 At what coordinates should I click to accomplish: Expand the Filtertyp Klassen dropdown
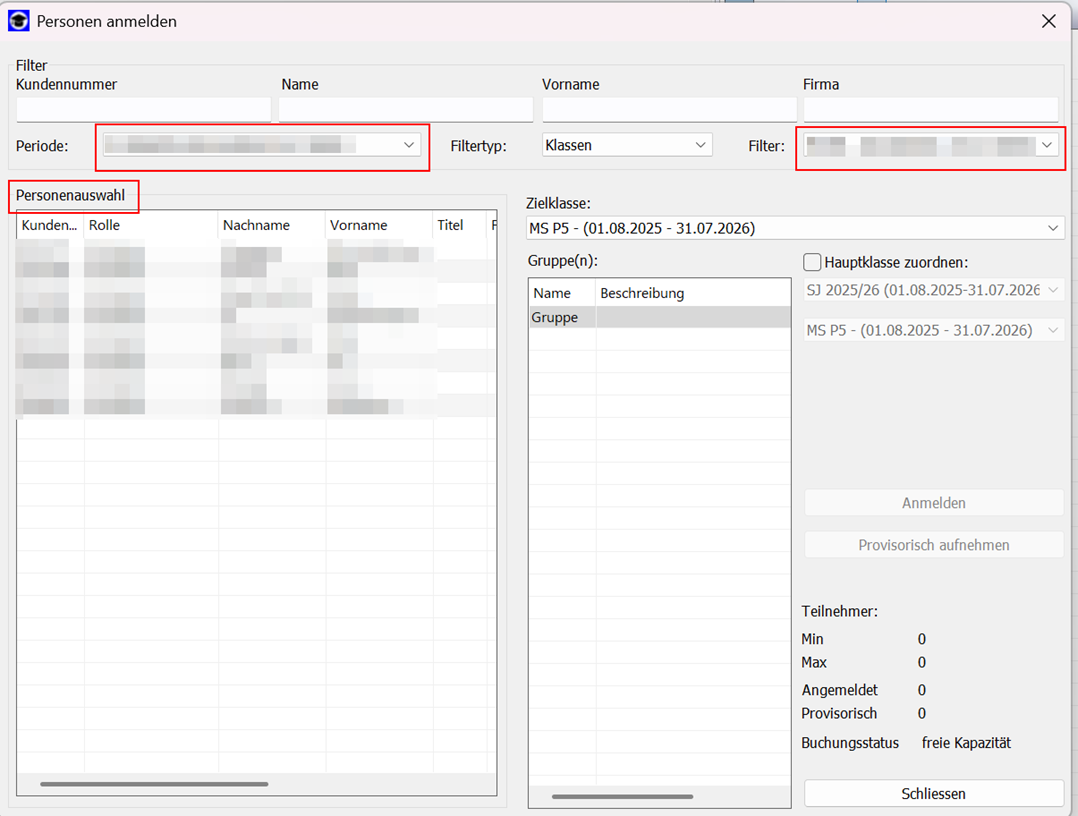click(627, 145)
